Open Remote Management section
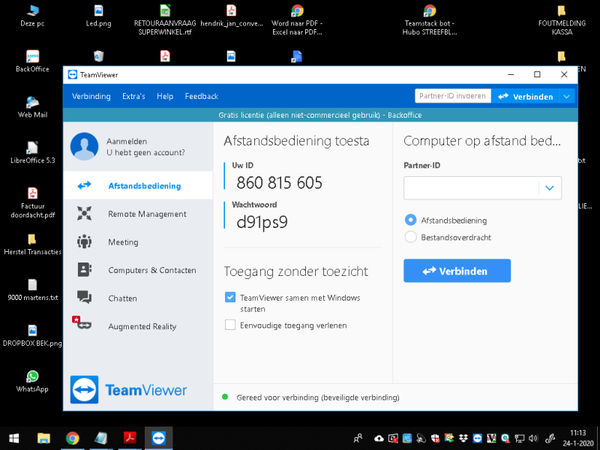This screenshot has width=600, height=450. [x=138, y=214]
